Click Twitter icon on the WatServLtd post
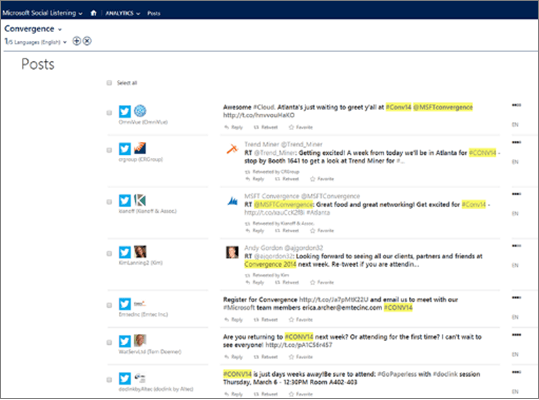The height and width of the screenshot is (400, 539). point(125,341)
